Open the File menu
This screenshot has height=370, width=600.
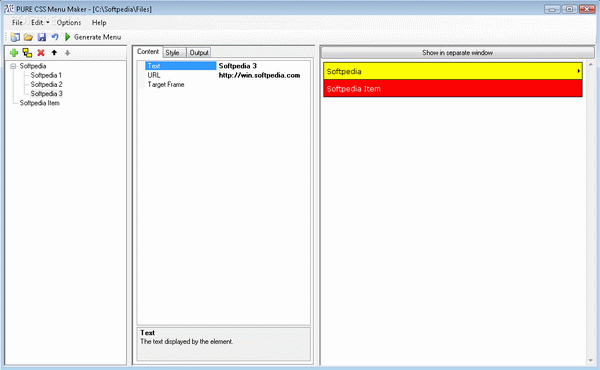pyautogui.click(x=17, y=23)
